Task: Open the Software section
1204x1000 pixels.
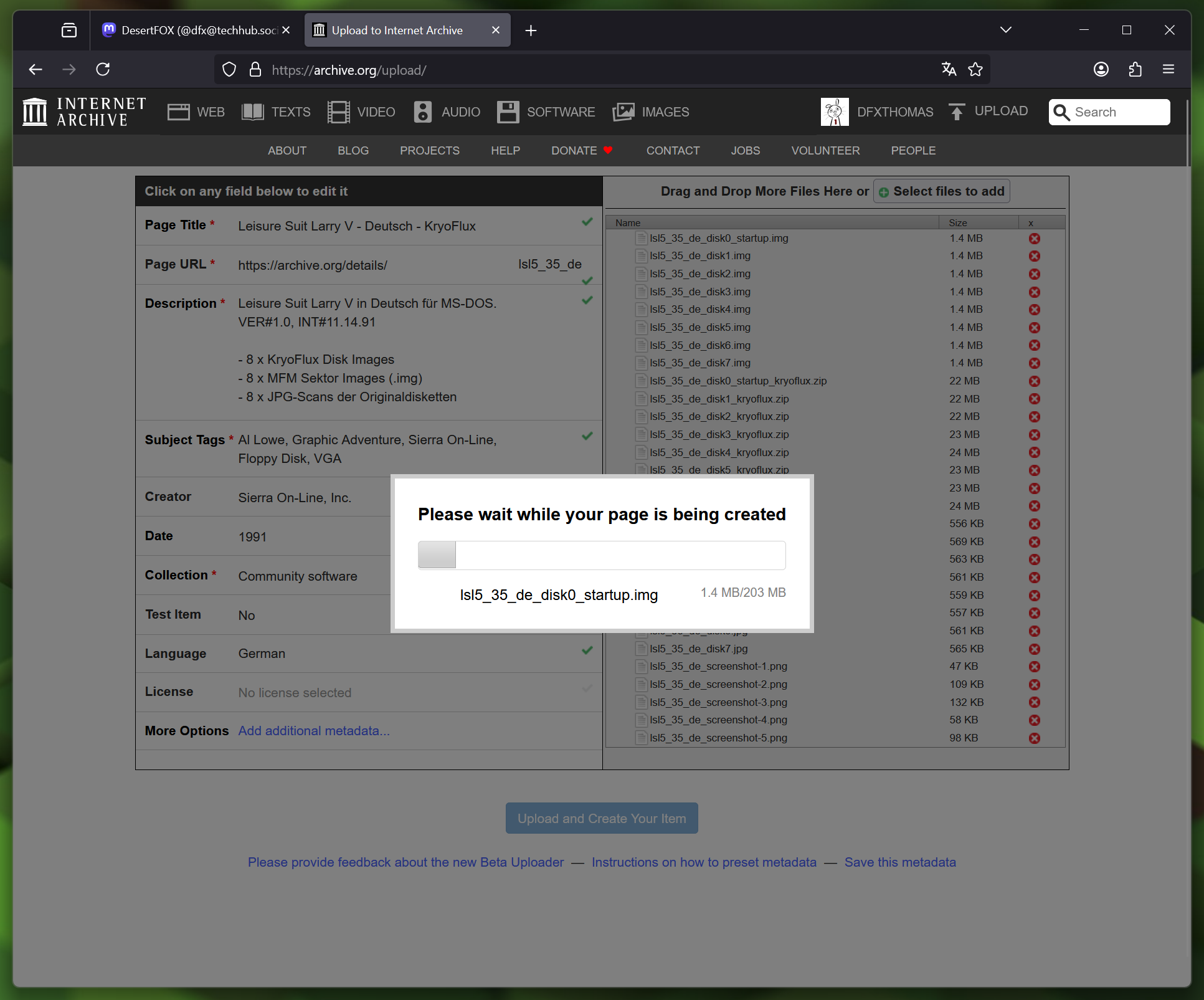Action: point(546,112)
